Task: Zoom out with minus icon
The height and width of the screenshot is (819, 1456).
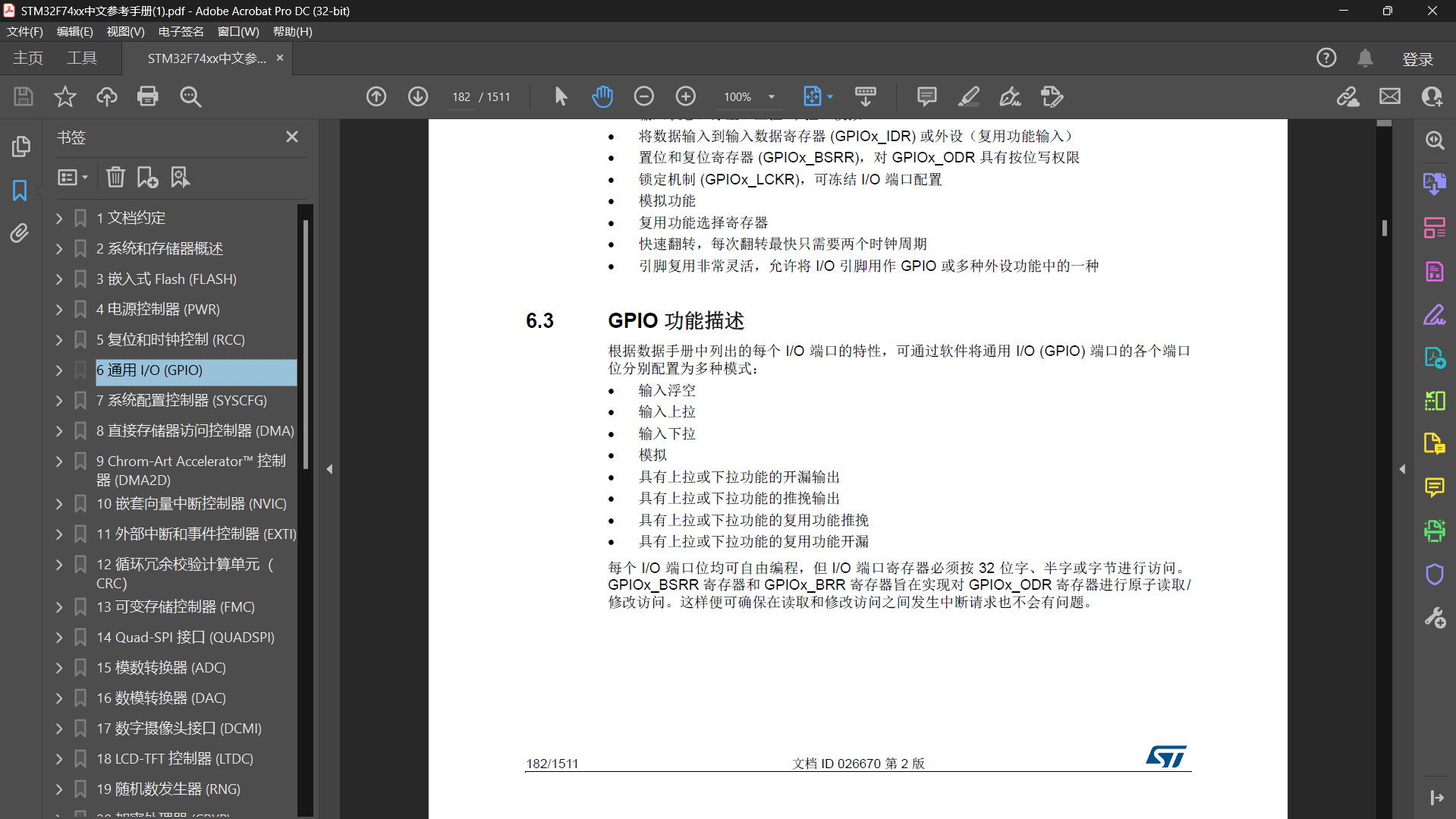Action: click(x=644, y=96)
